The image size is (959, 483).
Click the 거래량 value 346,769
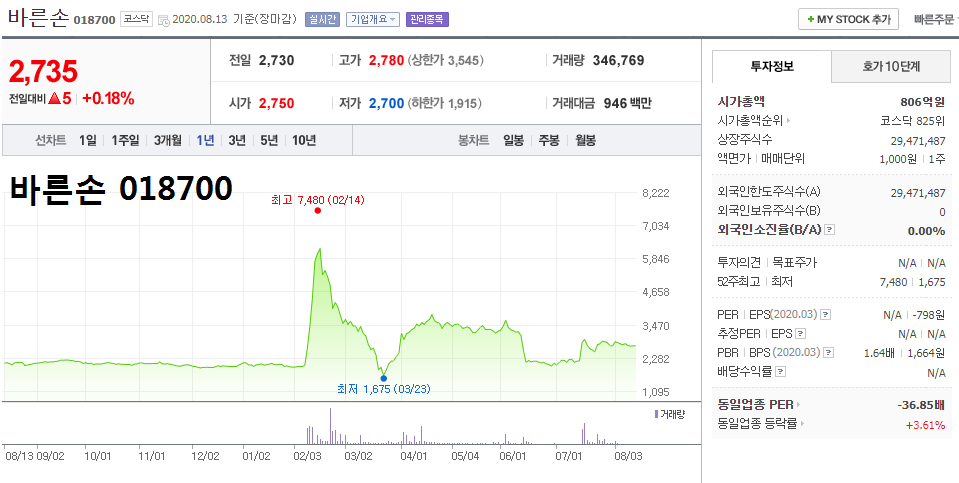[x=618, y=60]
